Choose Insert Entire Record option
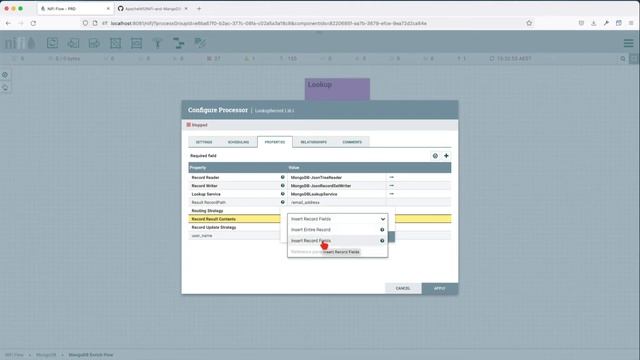This screenshot has height=360, width=640. (x=338, y=230)
